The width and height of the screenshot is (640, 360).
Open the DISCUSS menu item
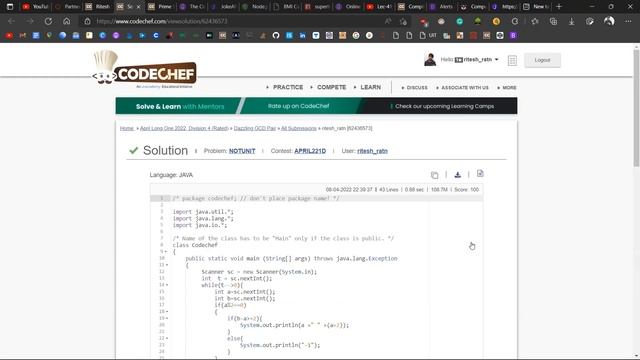pyautogui.click(x=415, y=88)
